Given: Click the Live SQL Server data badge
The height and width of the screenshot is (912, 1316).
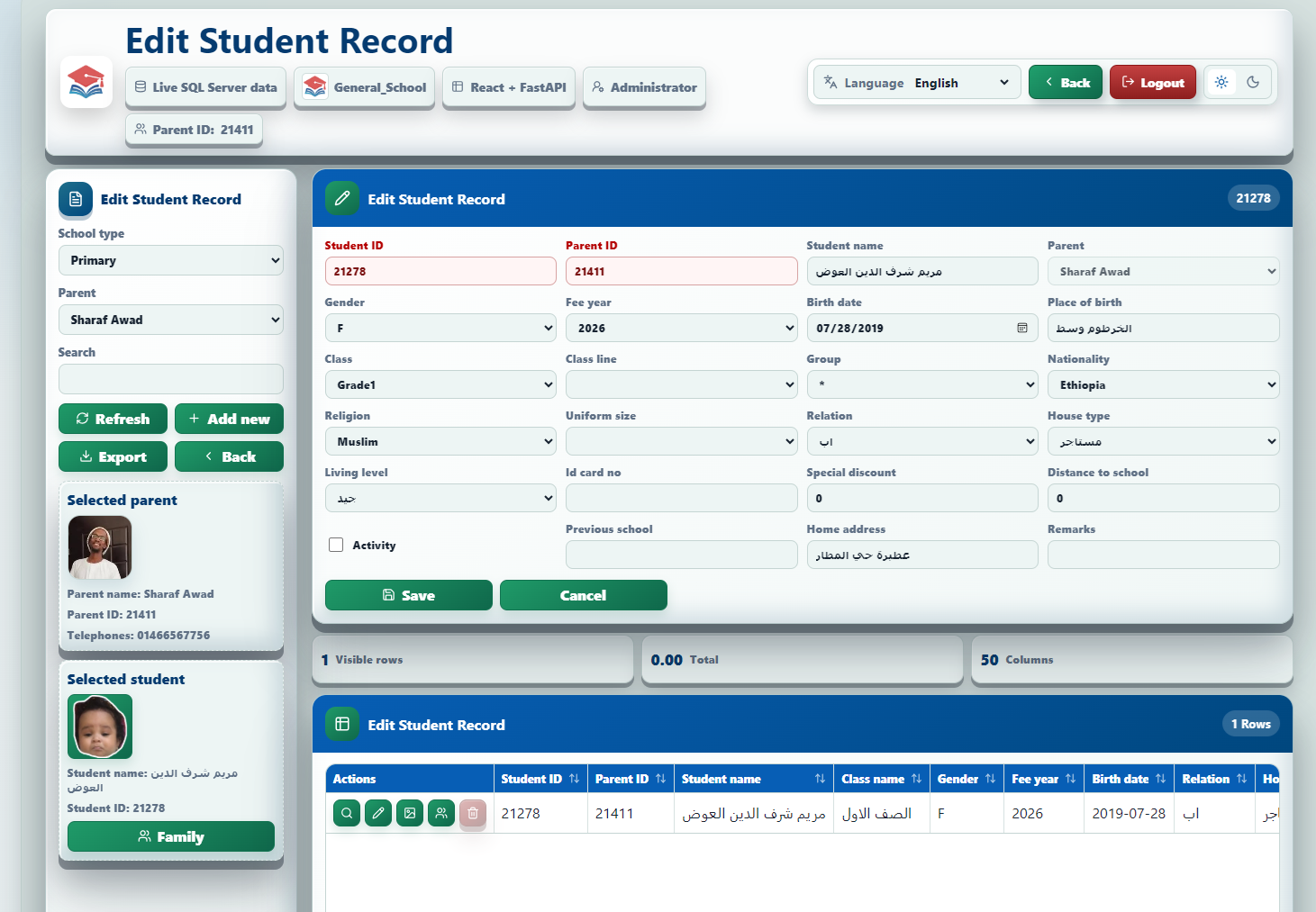Looking at the screenshot, I should (x=205, y=87).
